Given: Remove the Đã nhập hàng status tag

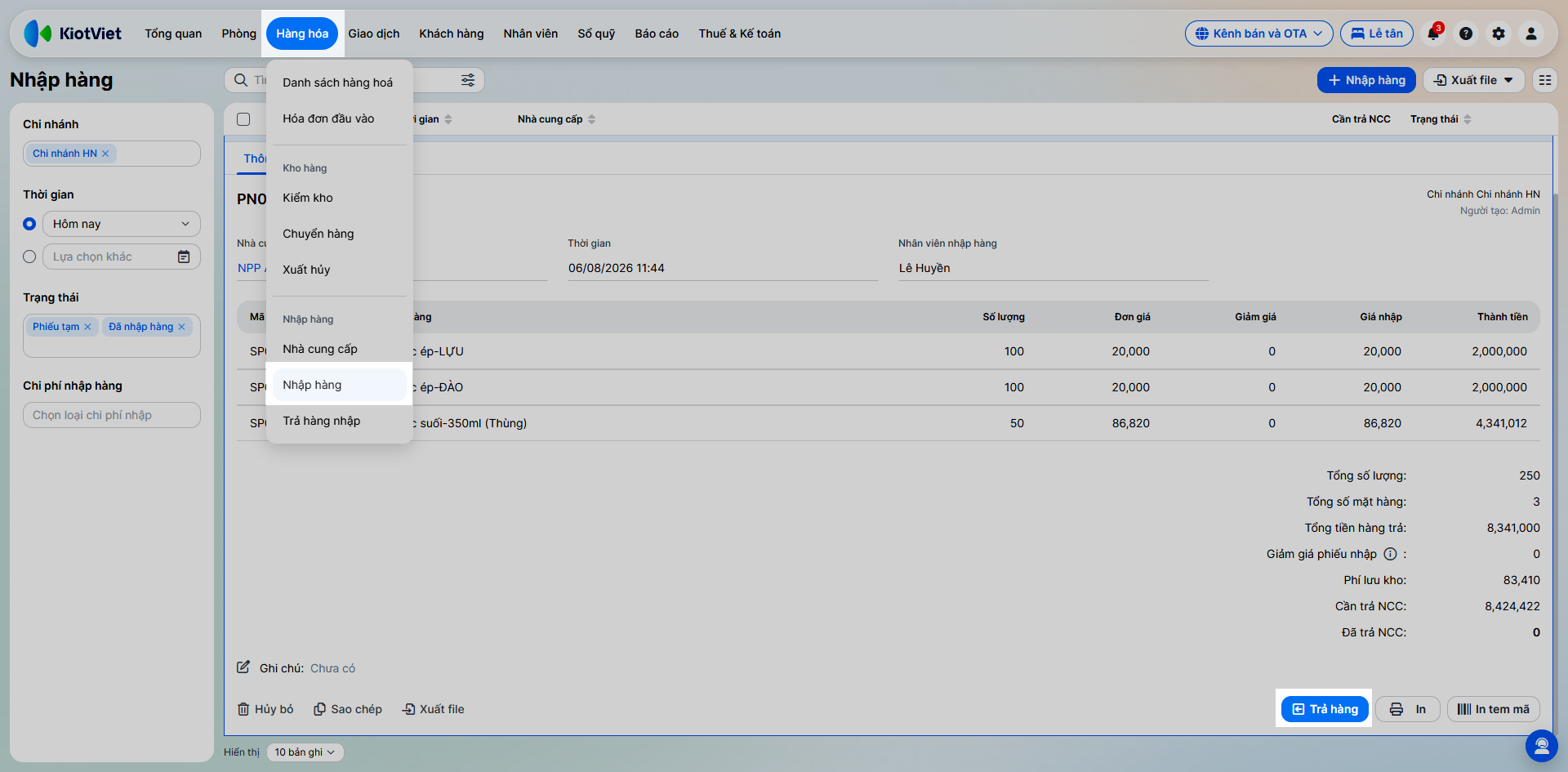Looking at the screenshot, I should click(x=181, y=327).
